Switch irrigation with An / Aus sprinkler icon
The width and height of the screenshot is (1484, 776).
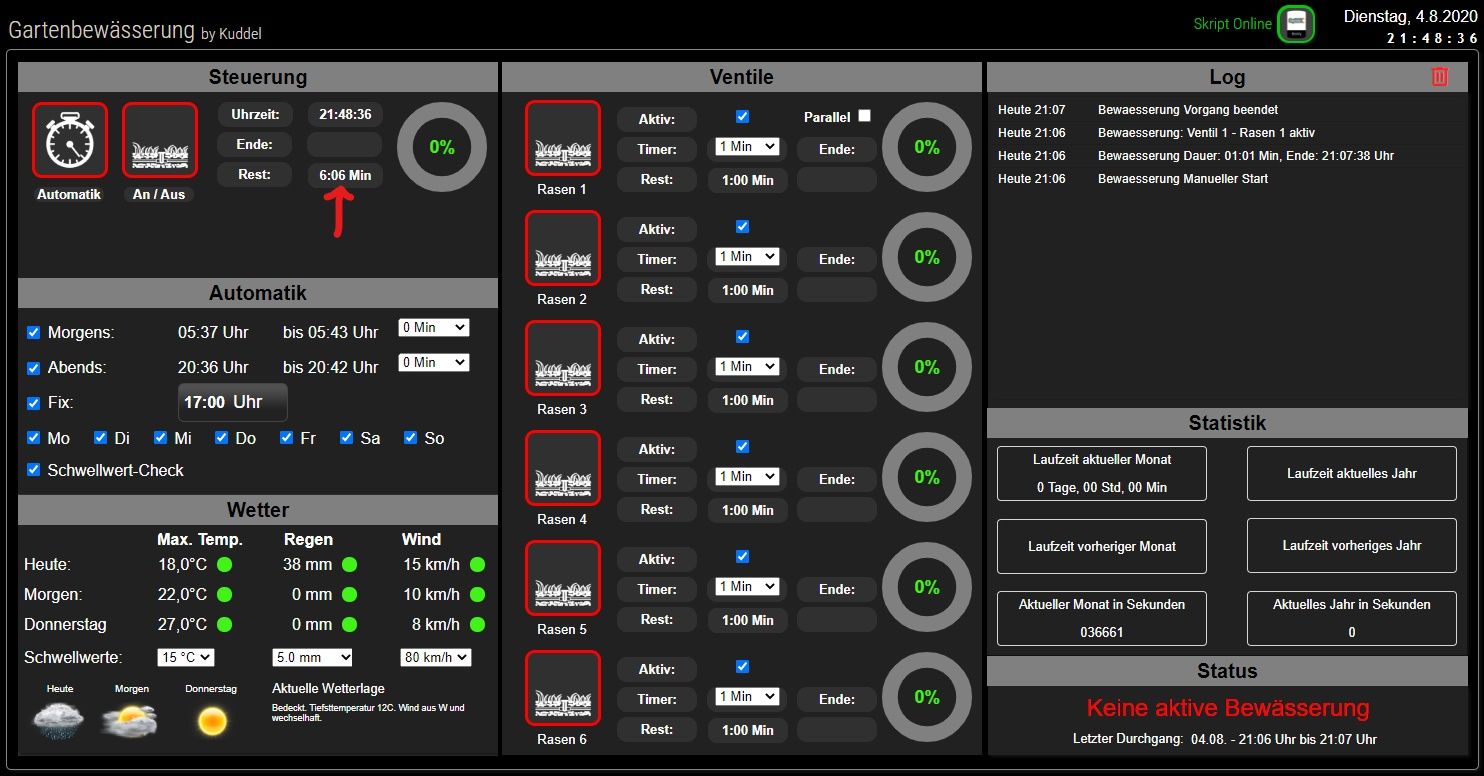(x=160, y=140)
